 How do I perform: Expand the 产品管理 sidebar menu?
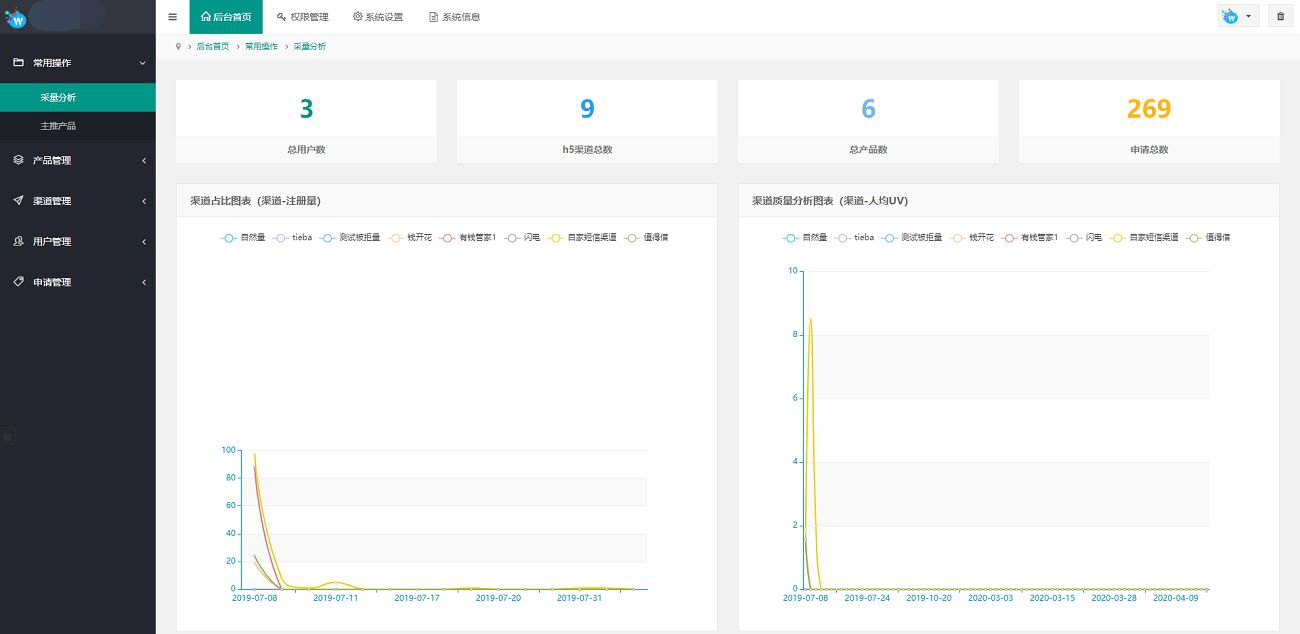click(x=78, y=160)
